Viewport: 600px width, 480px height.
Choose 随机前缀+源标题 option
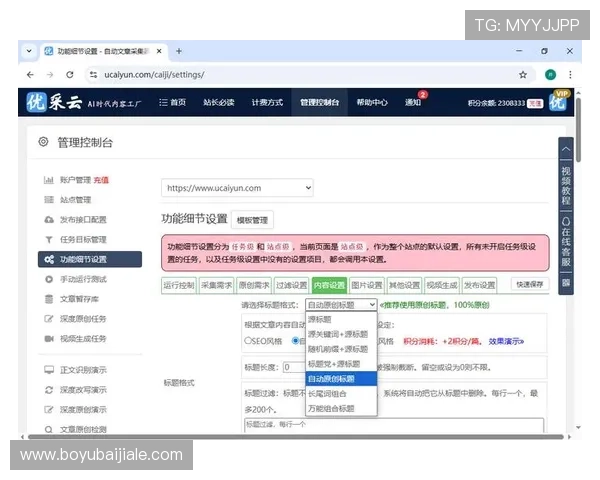[341, 349]
